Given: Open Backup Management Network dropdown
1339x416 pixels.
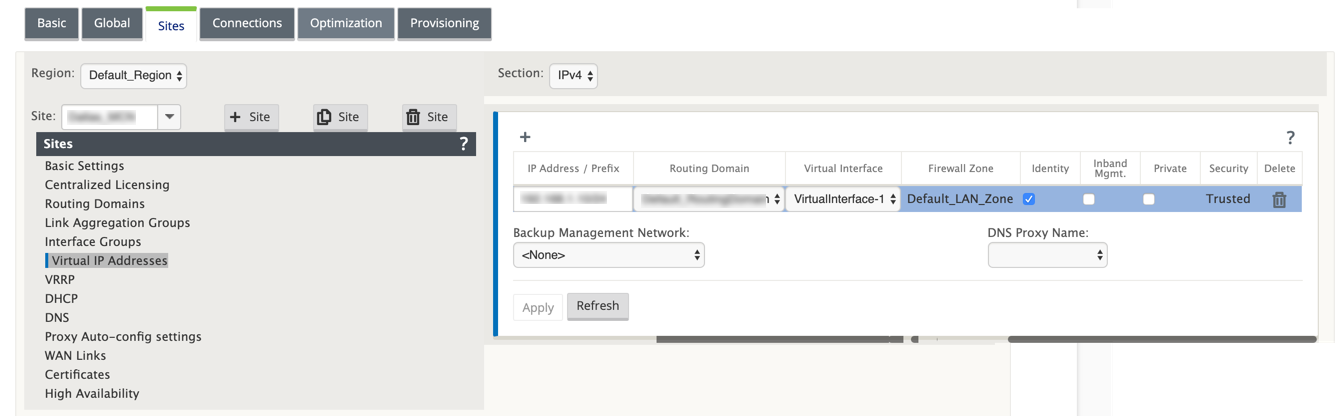Looking at the screenshot, I should pyautogui.click(x=609, y=255).
